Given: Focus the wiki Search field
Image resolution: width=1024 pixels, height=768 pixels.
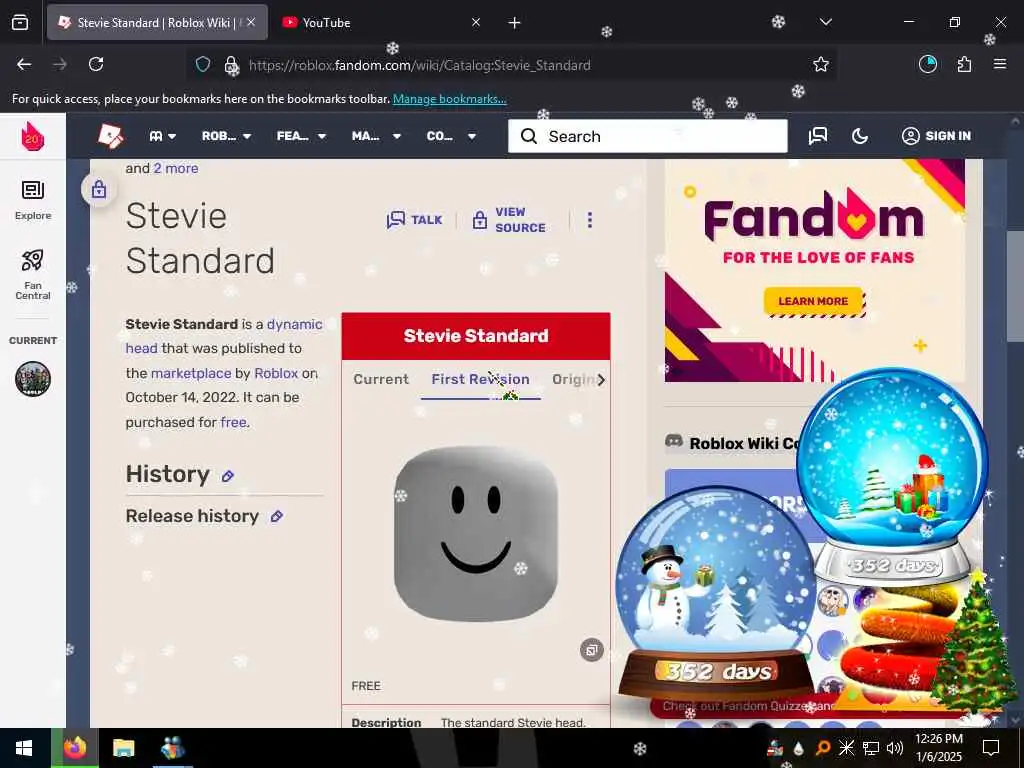Looking at the screenshot, I should coord(648,136).
